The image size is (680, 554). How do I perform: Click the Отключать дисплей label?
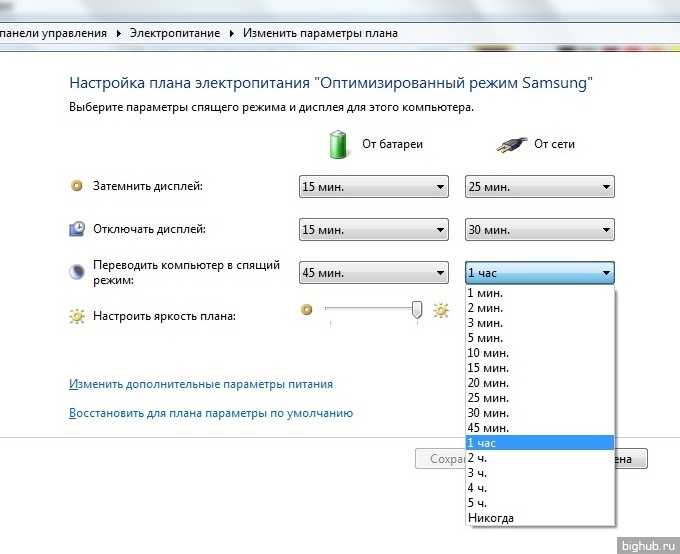pyautogui.click(x=150, y=229)
